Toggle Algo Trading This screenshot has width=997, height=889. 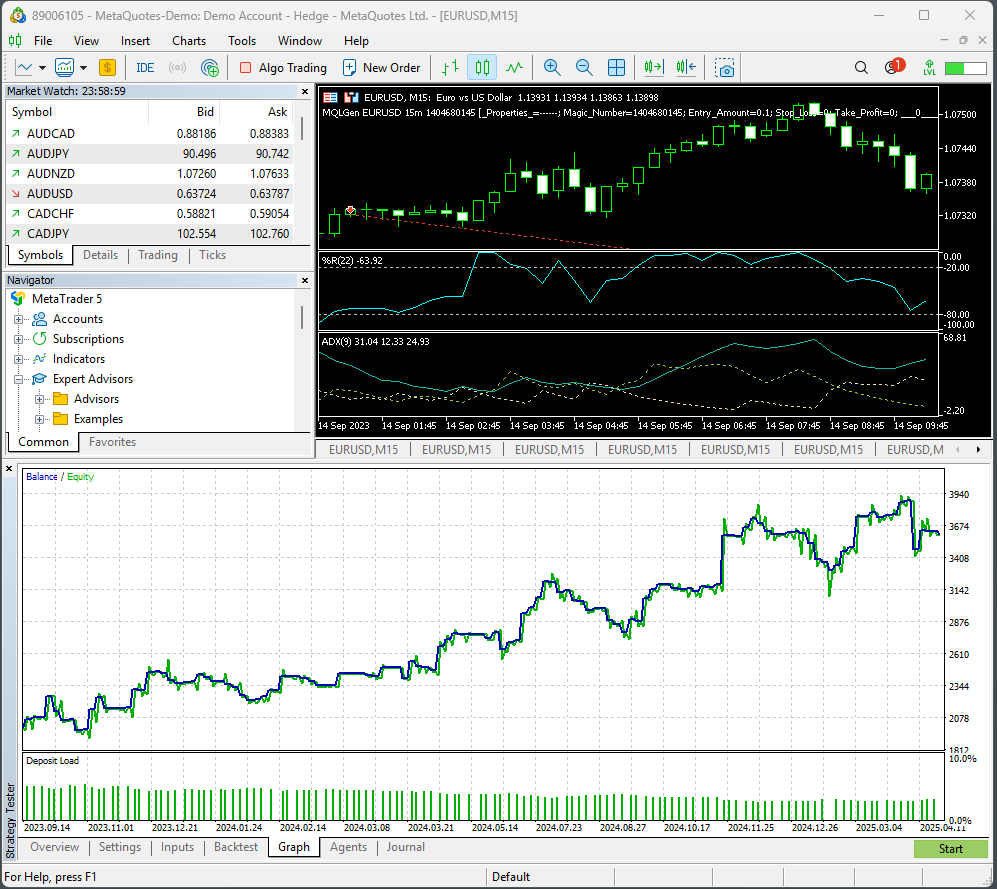(283, 67)
